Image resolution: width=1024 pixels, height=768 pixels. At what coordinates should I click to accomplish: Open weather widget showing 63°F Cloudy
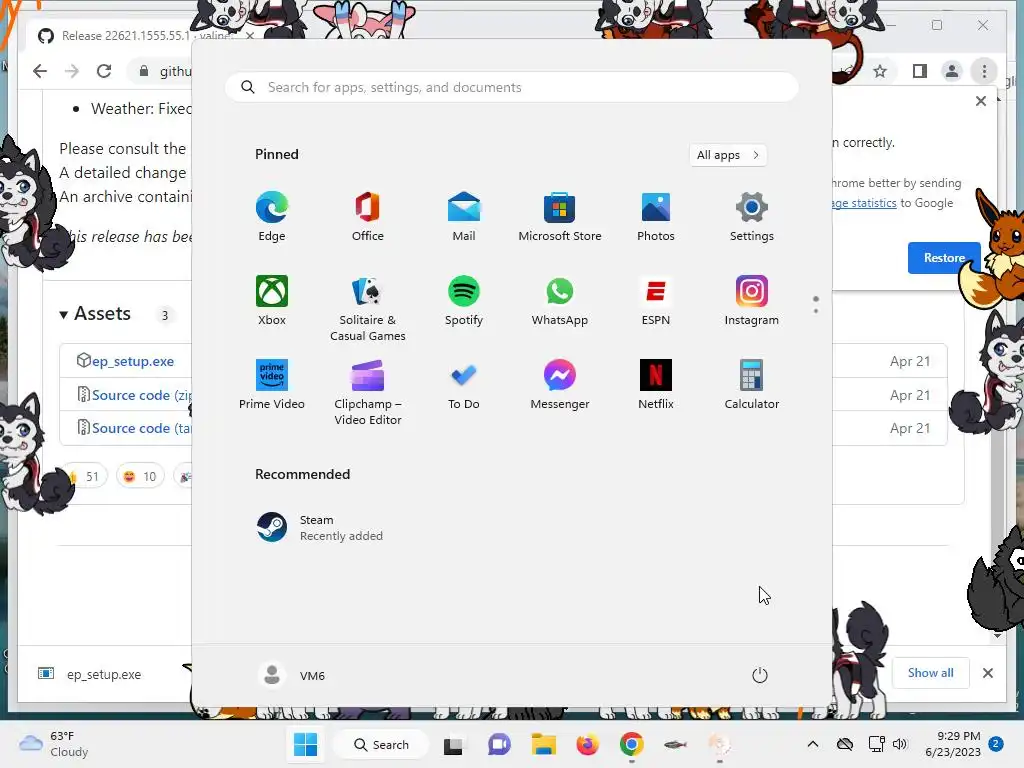coord(54,744)
